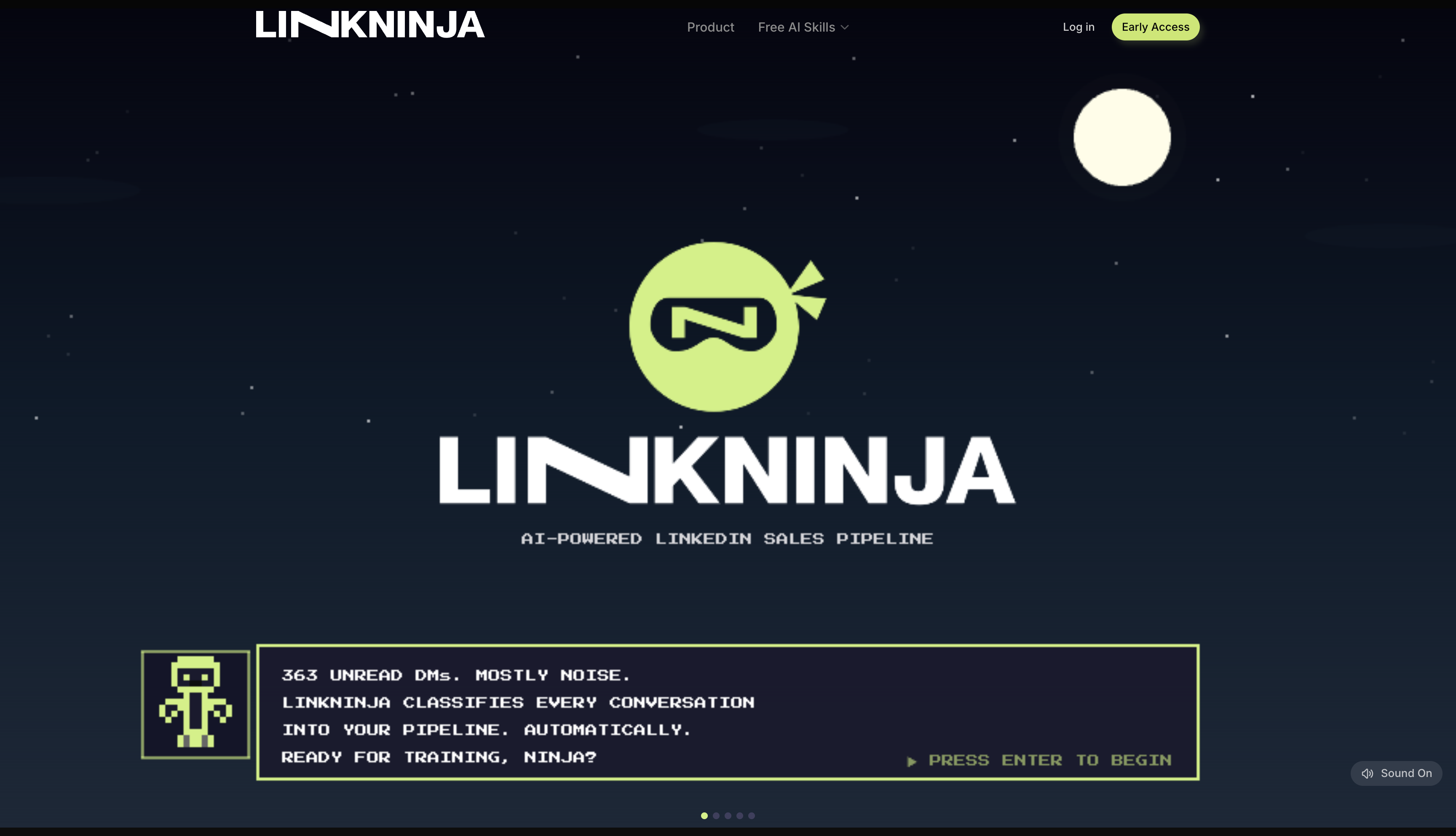Click the triangle arrow beside PRESS ENTER TO BEGIN
This screenshot has height=836, width=1456.
[x=912, y=761]
